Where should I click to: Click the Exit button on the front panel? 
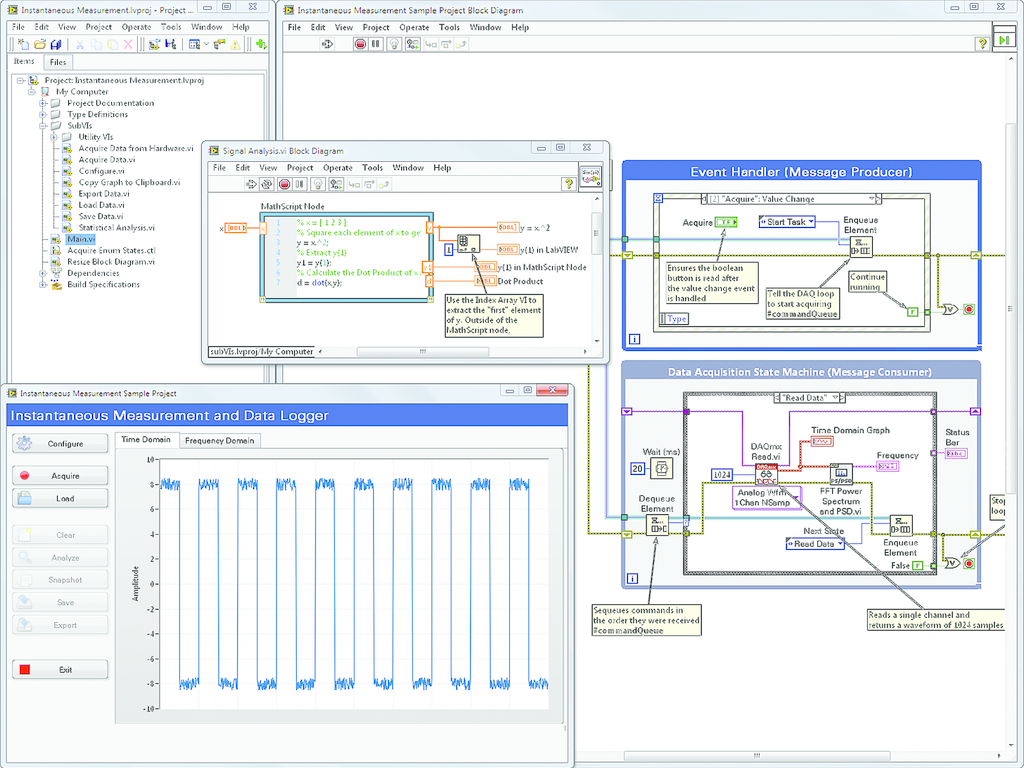62,669
